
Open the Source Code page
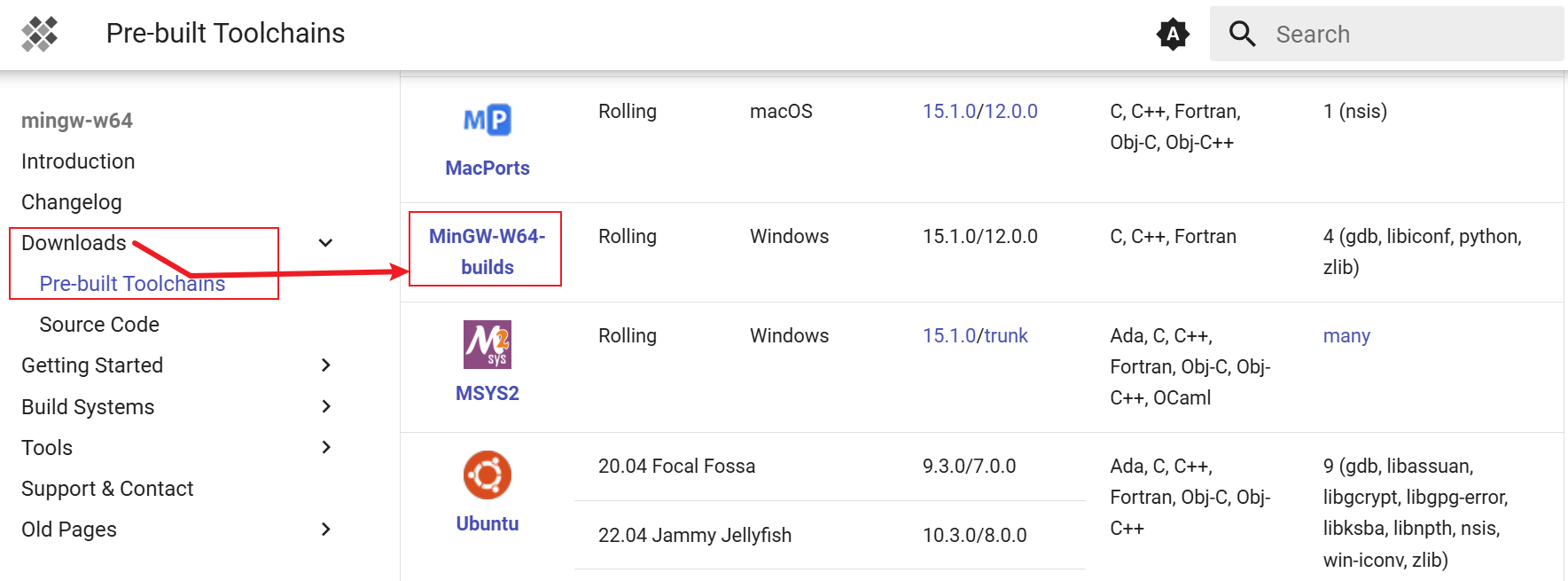click(x=99, y=325)
